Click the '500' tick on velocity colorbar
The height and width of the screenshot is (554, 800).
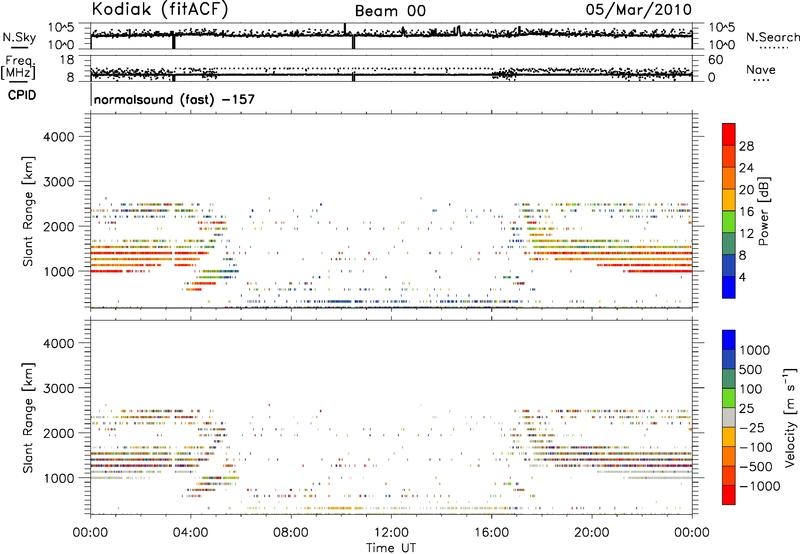pyautogui.click(x=751, y=370)
